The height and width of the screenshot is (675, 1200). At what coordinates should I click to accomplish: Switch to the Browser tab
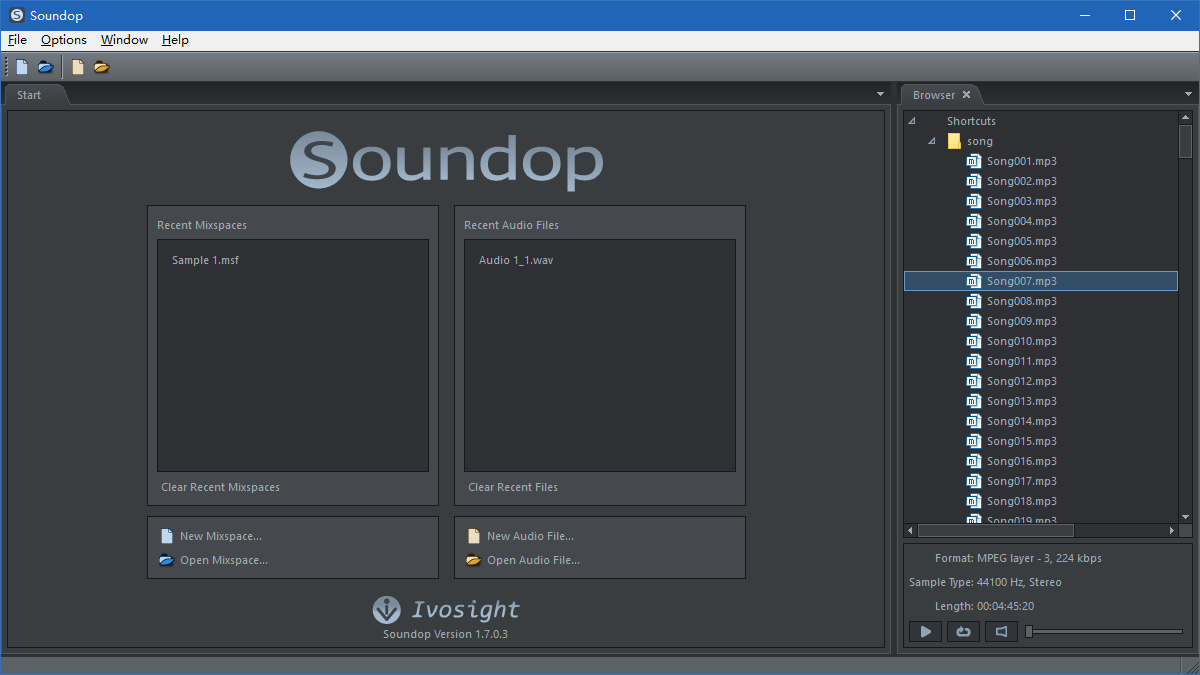(936, 94)
